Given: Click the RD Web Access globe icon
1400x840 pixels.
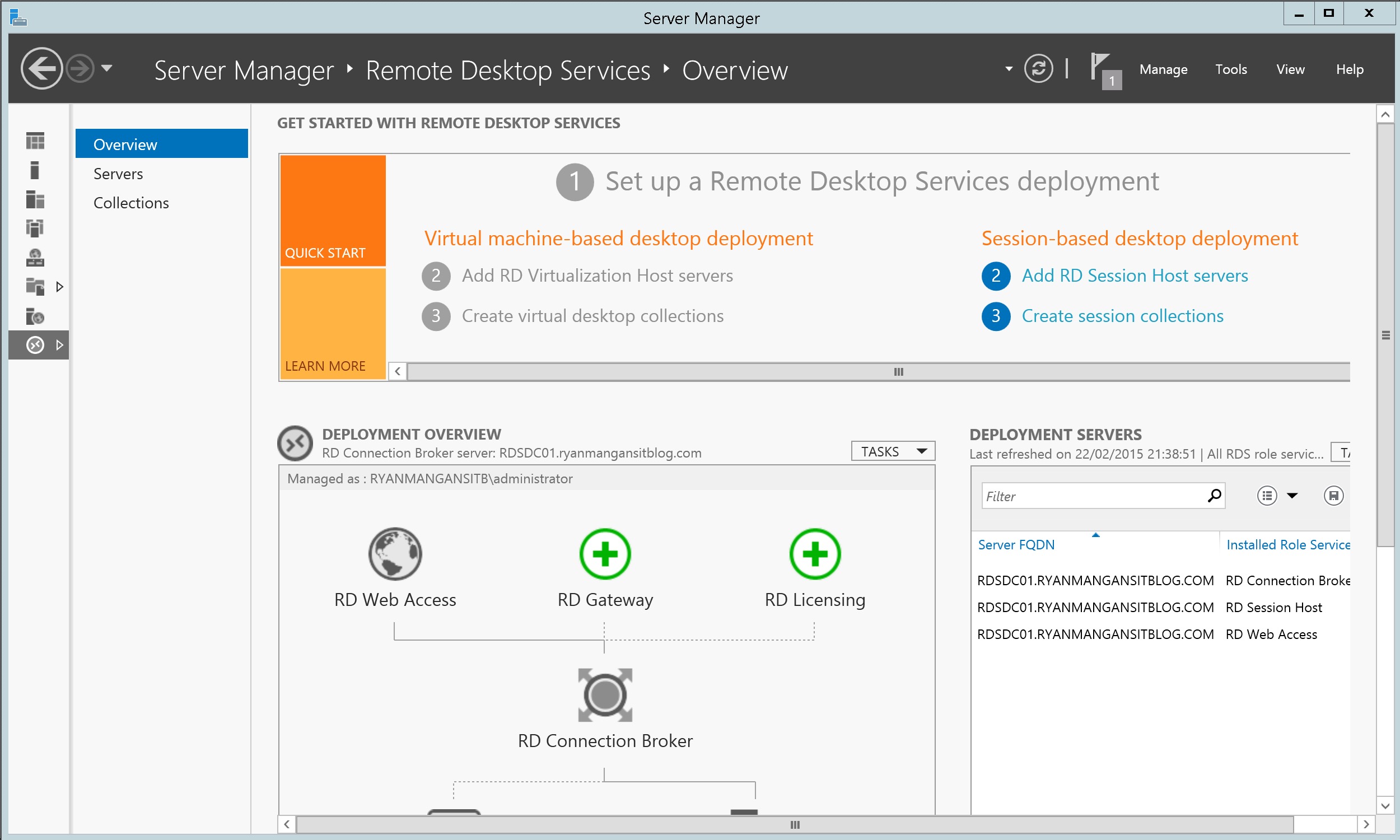Looking at the screenshot, I should pos(395,554).
